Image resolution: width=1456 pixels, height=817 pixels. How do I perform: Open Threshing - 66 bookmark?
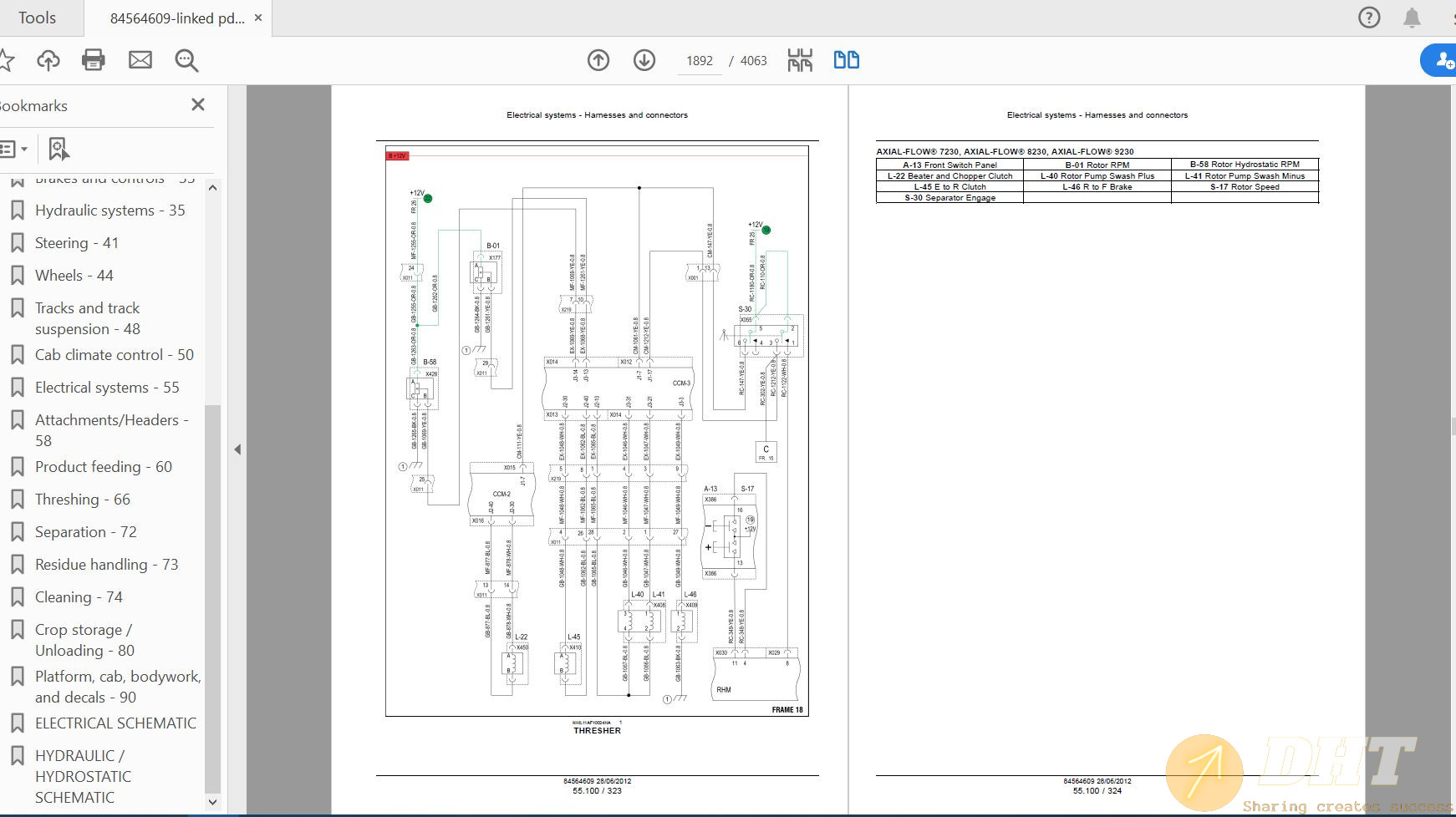click(82, 500)
